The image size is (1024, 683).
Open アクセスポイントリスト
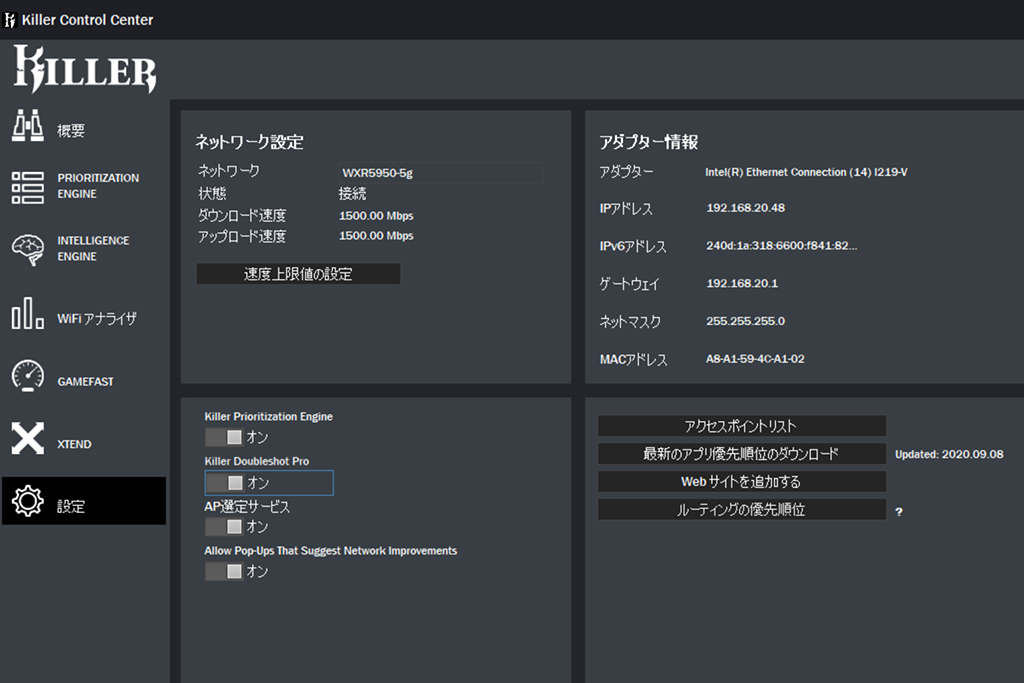coord(742,426)
